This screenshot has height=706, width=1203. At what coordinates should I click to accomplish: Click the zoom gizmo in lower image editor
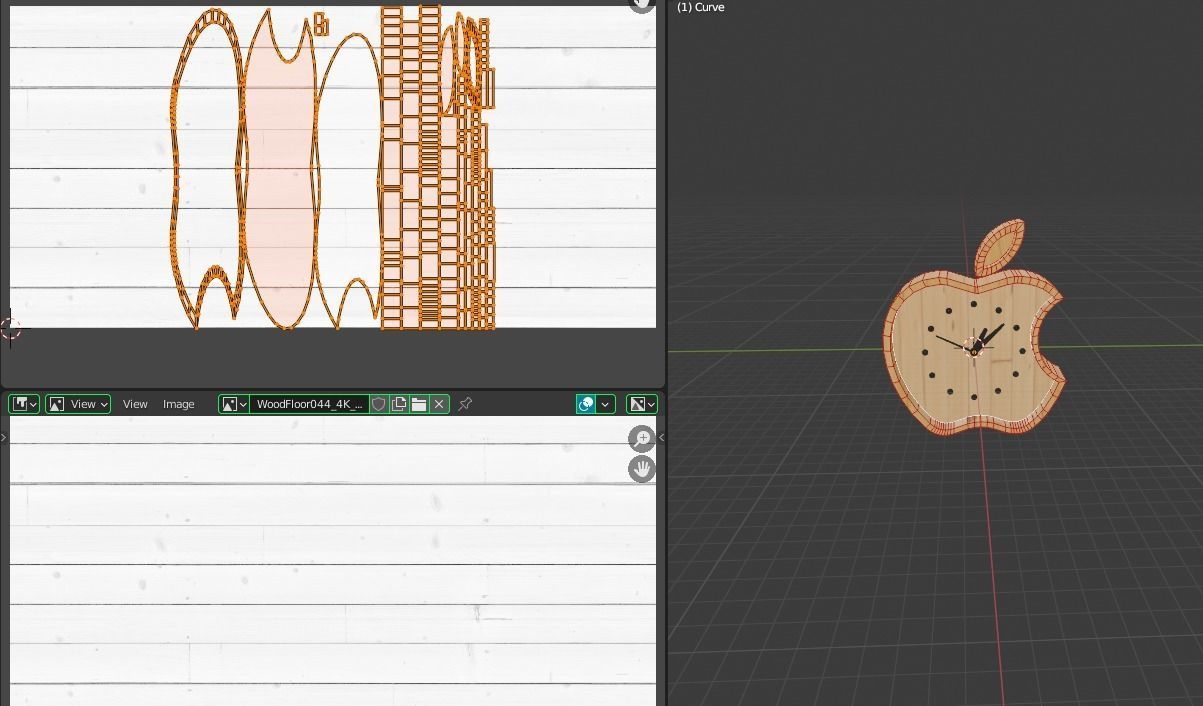pos(642,438)
